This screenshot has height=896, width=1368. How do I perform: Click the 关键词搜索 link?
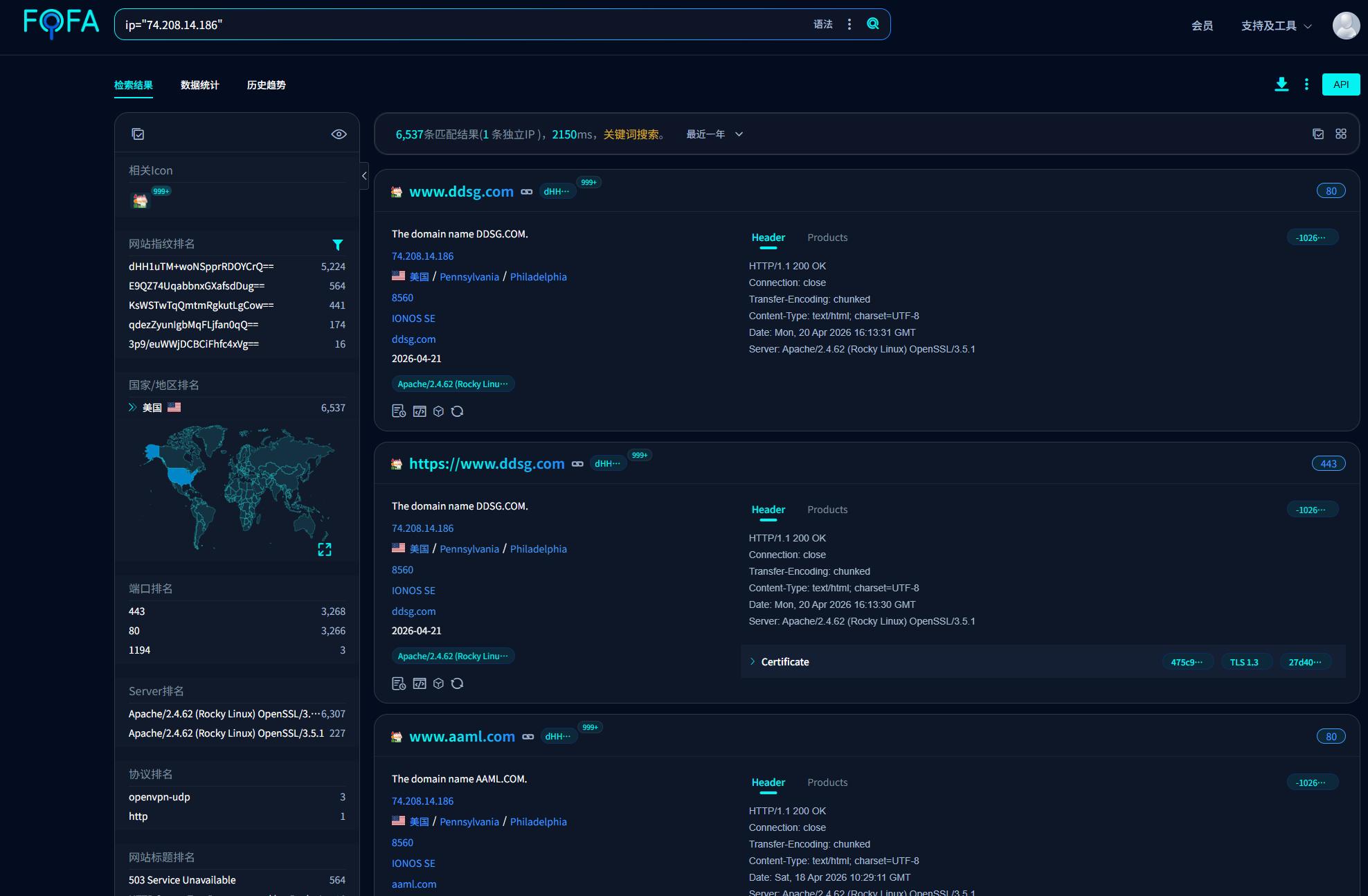(x=631, y=134)
